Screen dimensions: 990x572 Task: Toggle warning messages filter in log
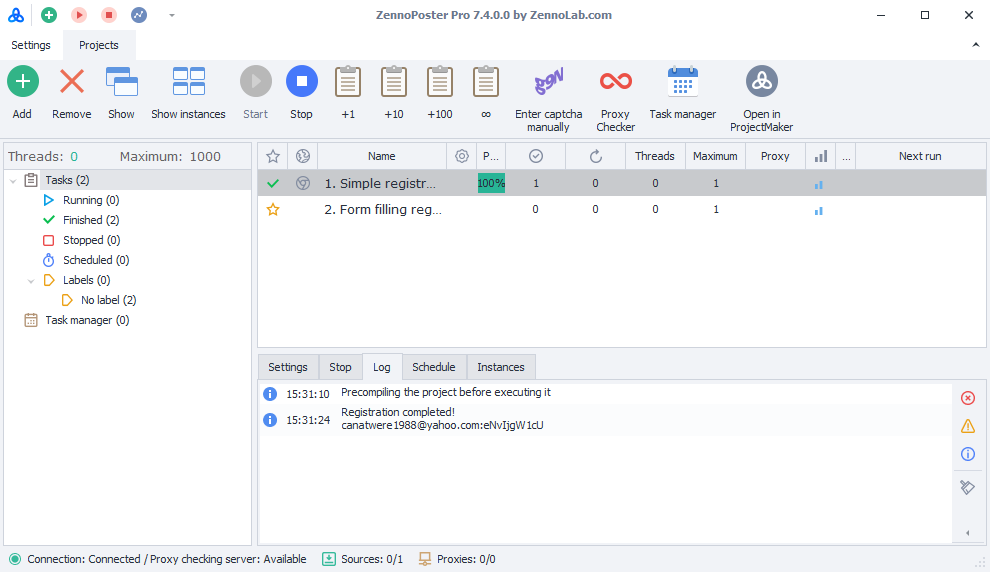click(967, 426)
